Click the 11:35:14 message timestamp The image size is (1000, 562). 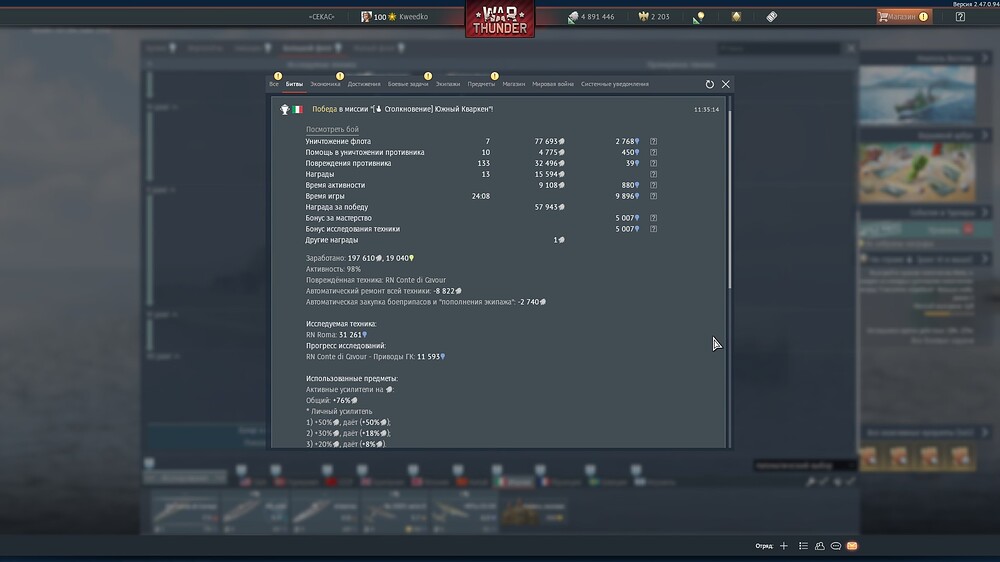coord(706,110)
